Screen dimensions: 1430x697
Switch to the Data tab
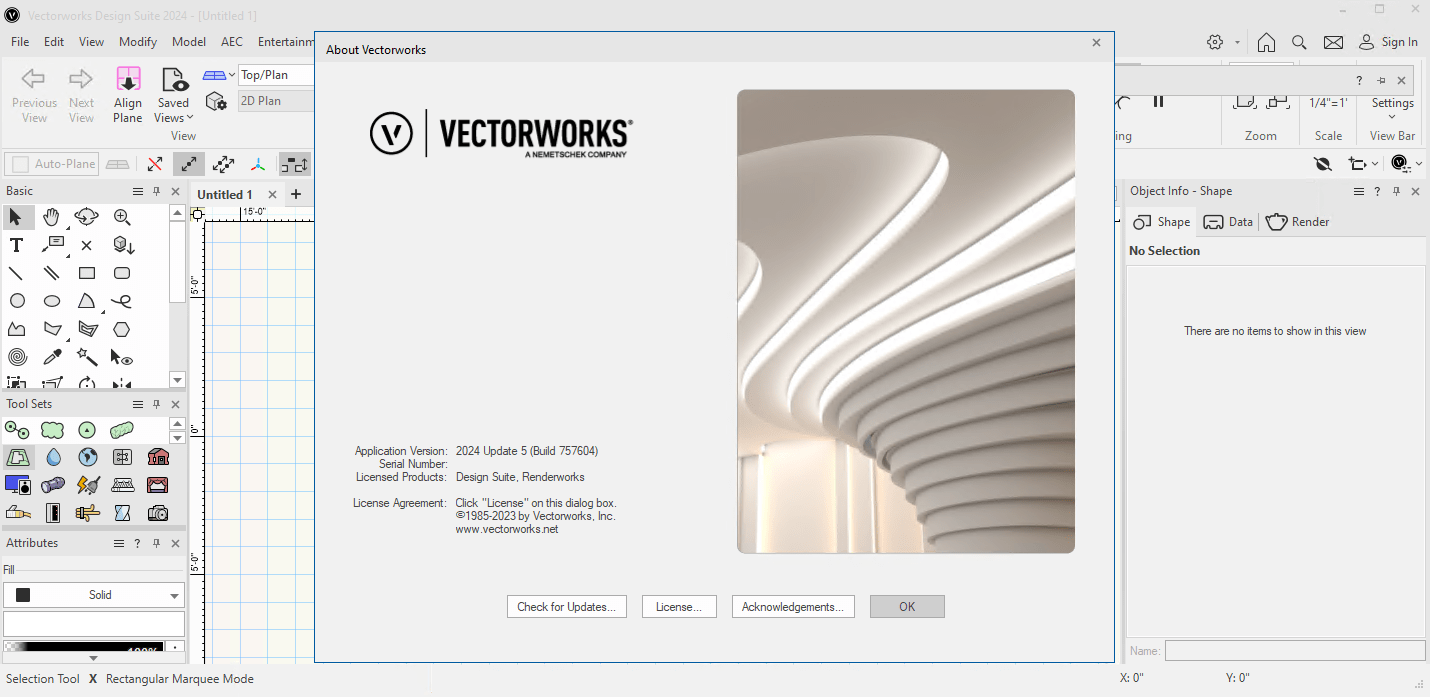tap(1228, 222)
